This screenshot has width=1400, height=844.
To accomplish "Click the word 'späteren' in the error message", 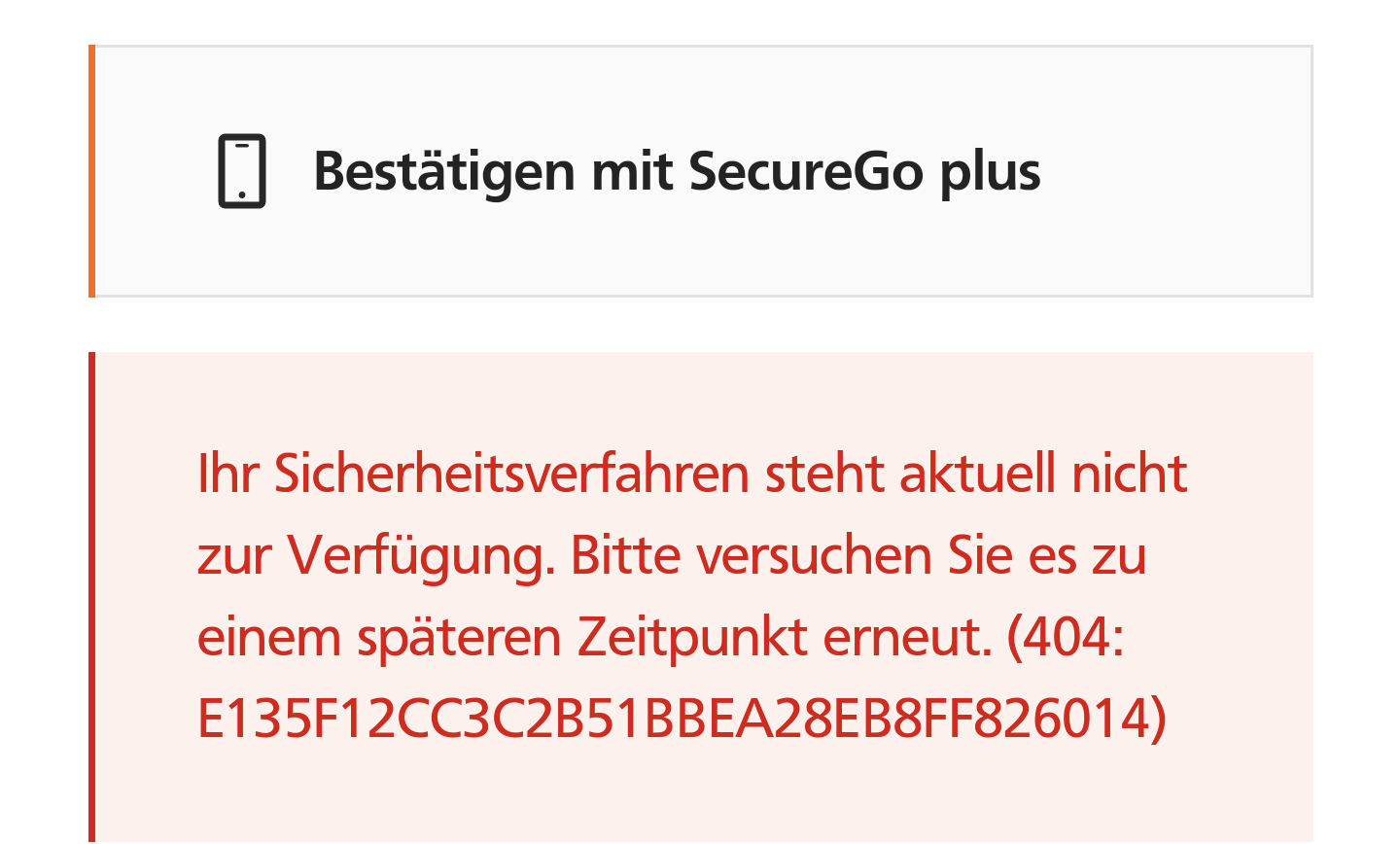I will pos(460,639).
